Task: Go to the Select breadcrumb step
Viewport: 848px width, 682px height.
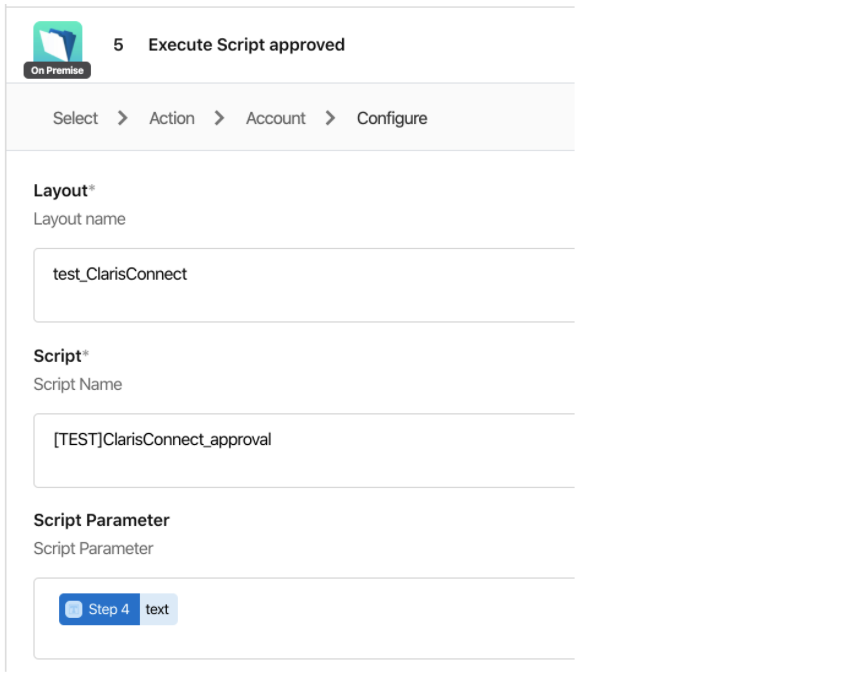Action: pyautogui.click(x=75, y=118)
